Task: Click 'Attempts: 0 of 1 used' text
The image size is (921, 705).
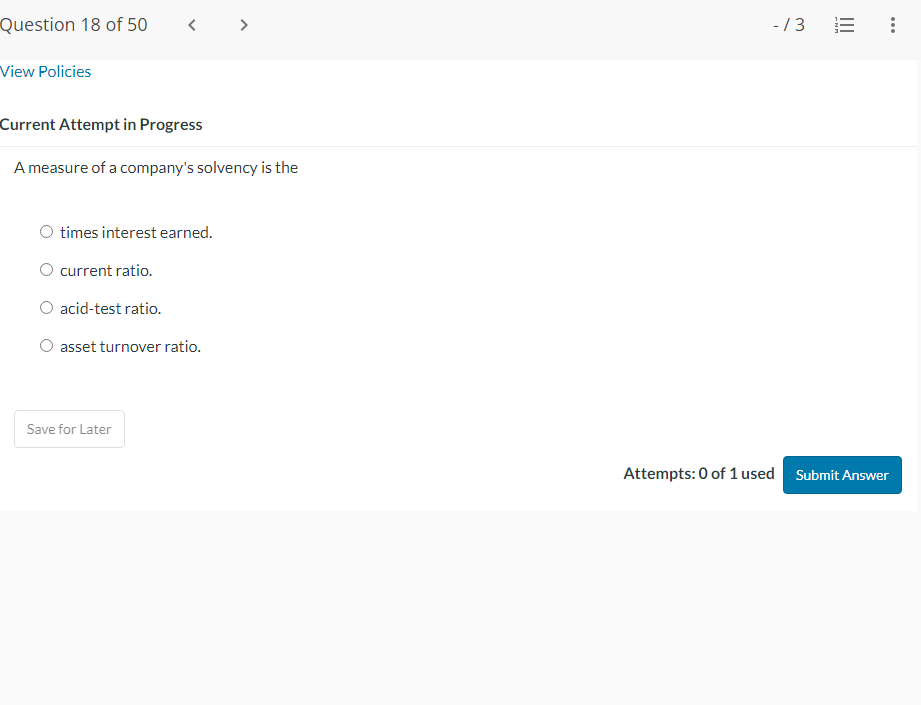Action: pos(698,474)
